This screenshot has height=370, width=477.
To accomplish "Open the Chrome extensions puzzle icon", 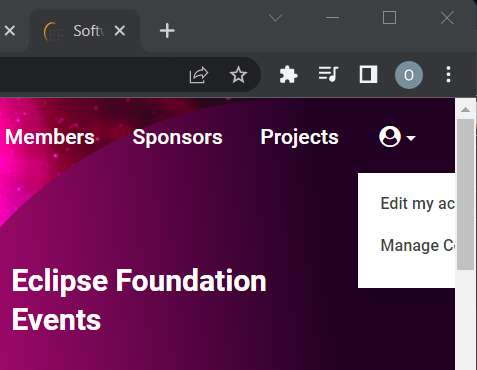I will pyautogui.click(x=288, y=75).
